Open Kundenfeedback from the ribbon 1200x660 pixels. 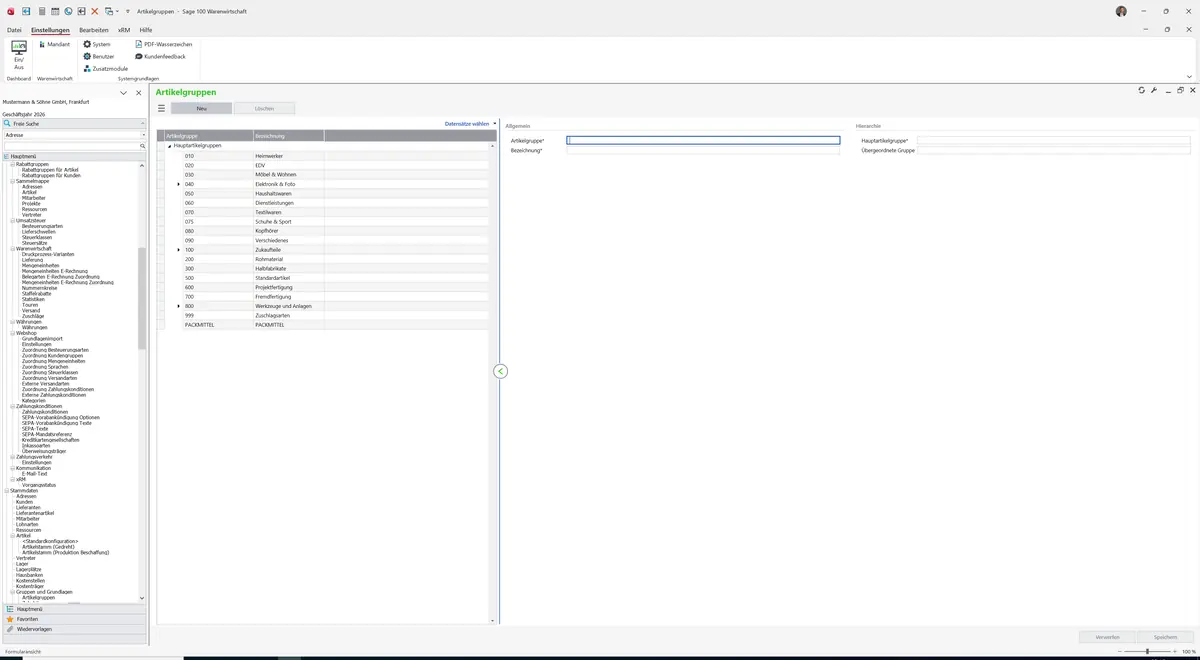[159, 56]
